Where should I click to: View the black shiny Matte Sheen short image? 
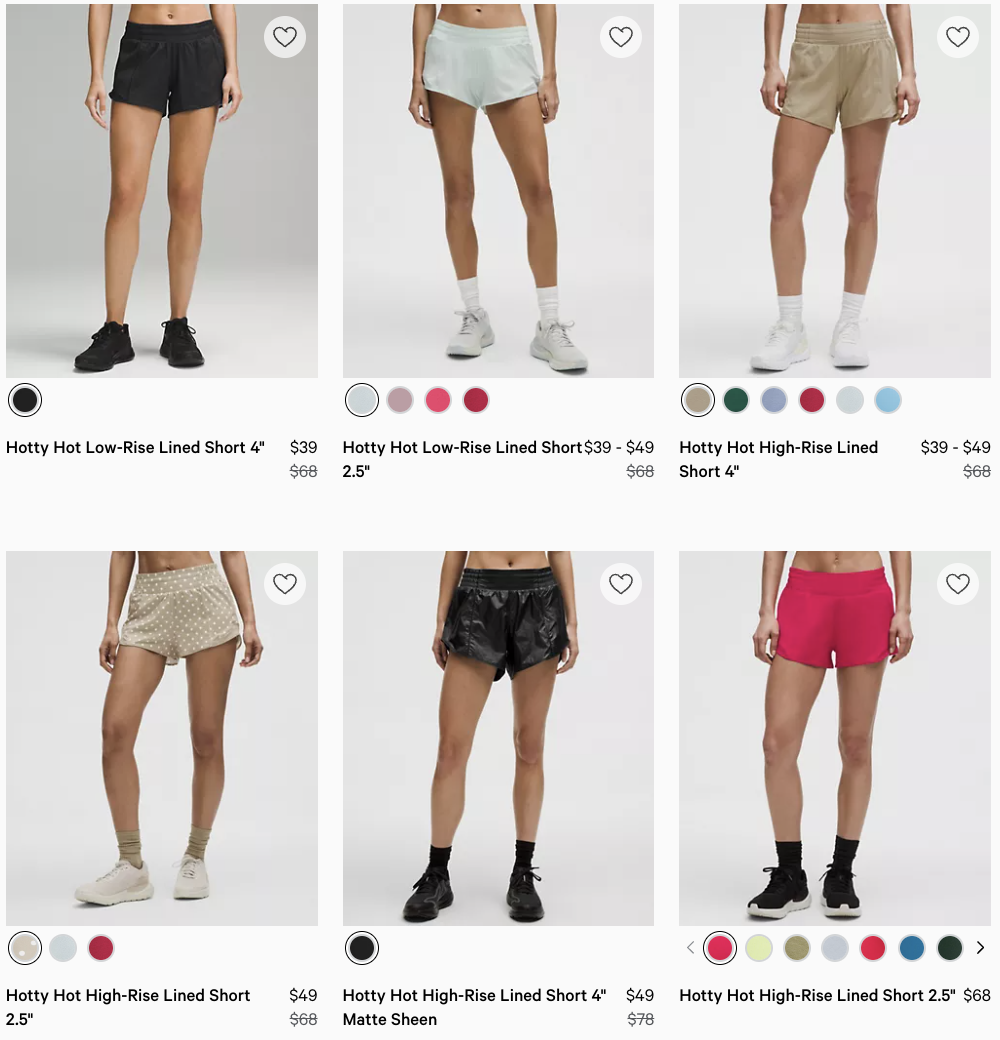click(x=499, y=738)
